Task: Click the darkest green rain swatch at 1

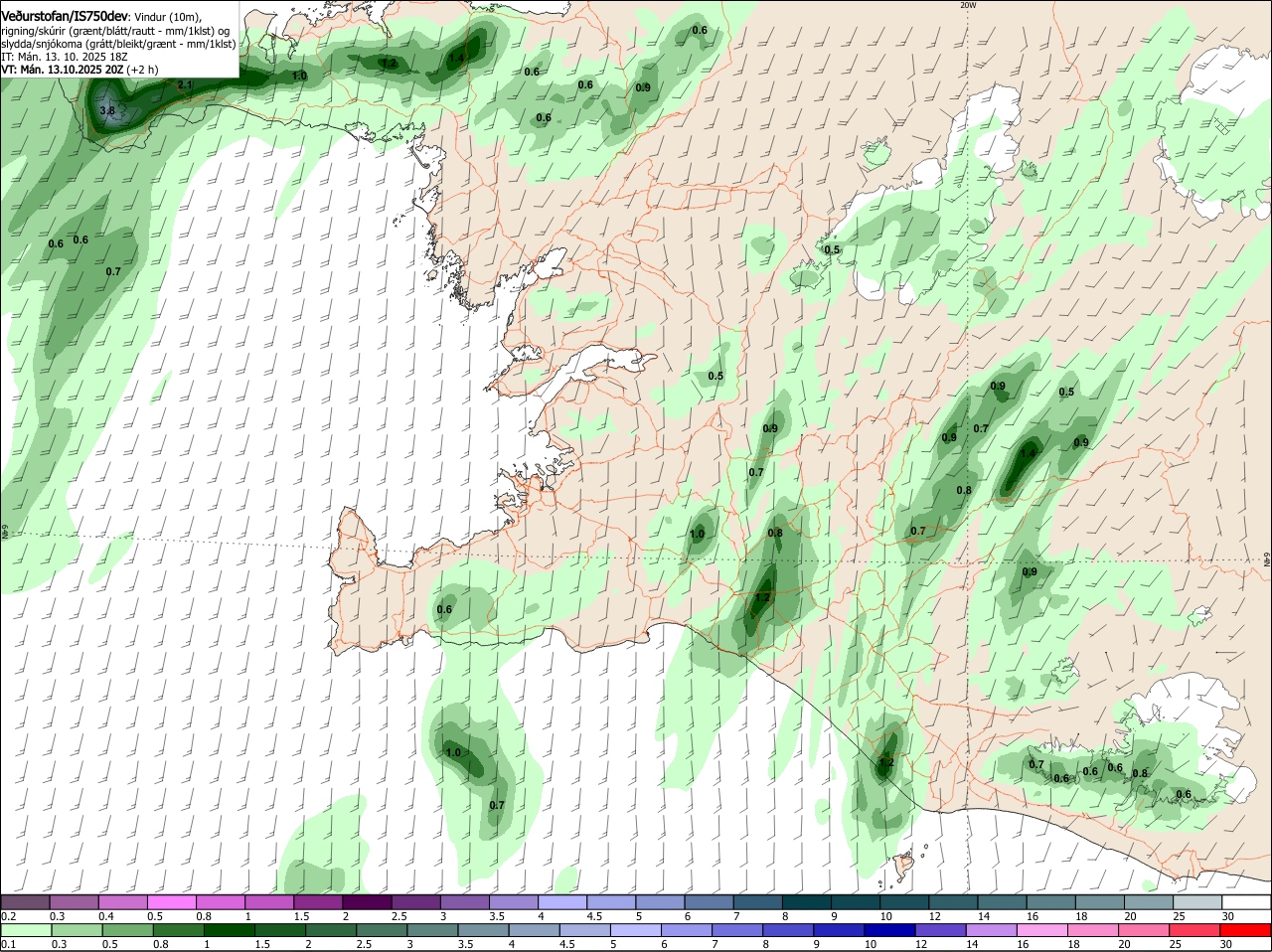Action: [230, 931]
